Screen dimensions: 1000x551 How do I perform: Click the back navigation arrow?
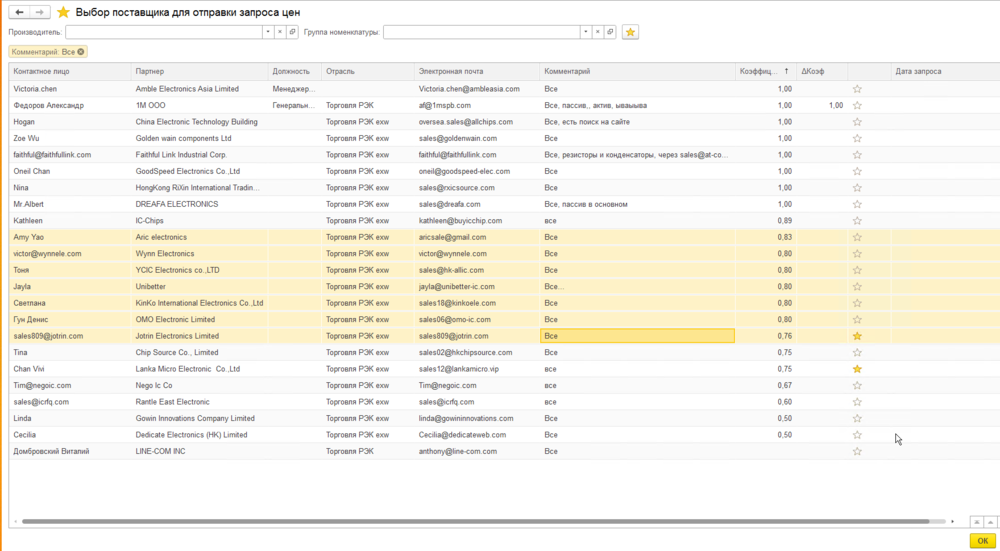click(19, 12)
